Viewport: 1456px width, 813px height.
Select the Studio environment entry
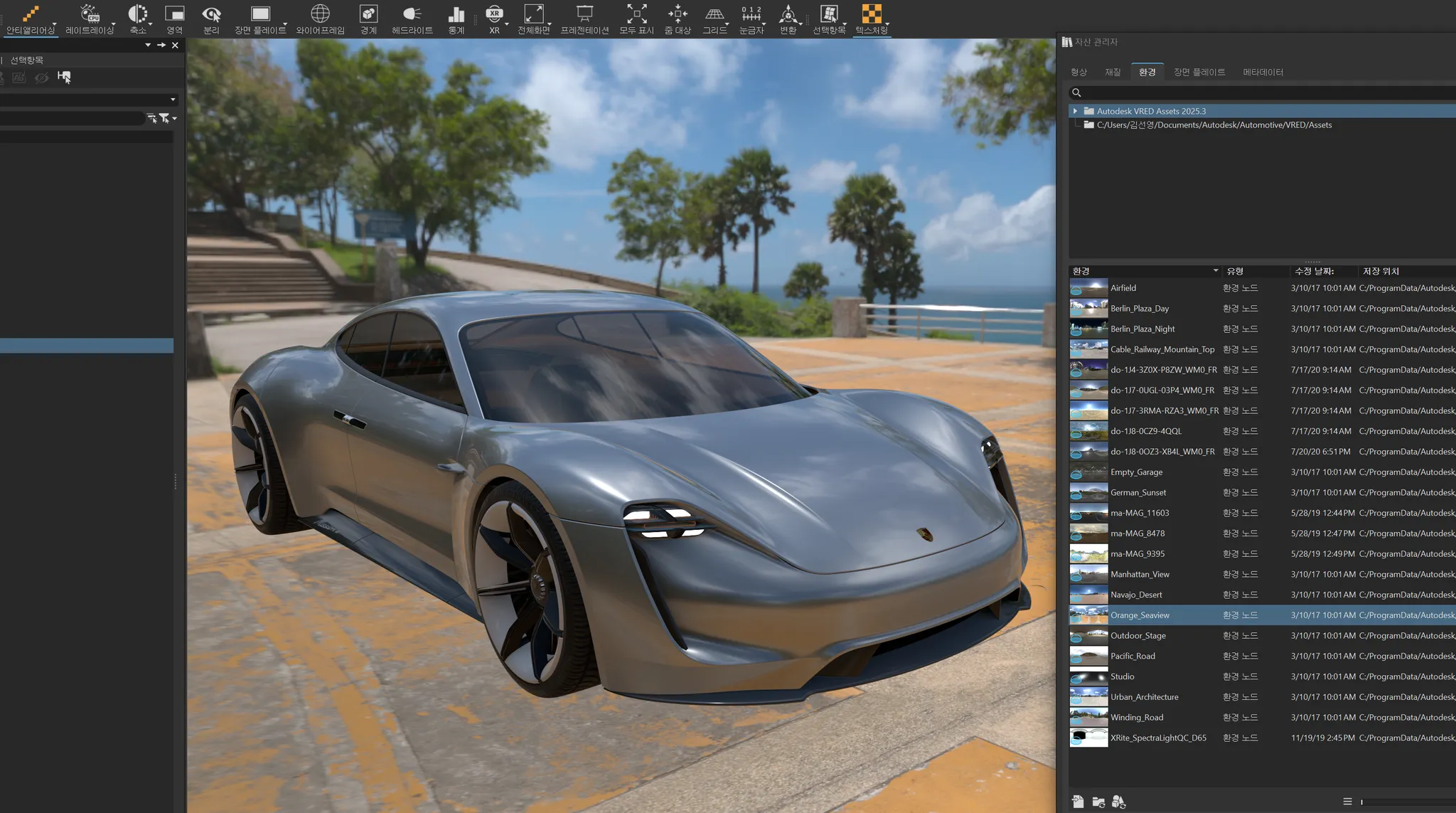pos(1123,676)
